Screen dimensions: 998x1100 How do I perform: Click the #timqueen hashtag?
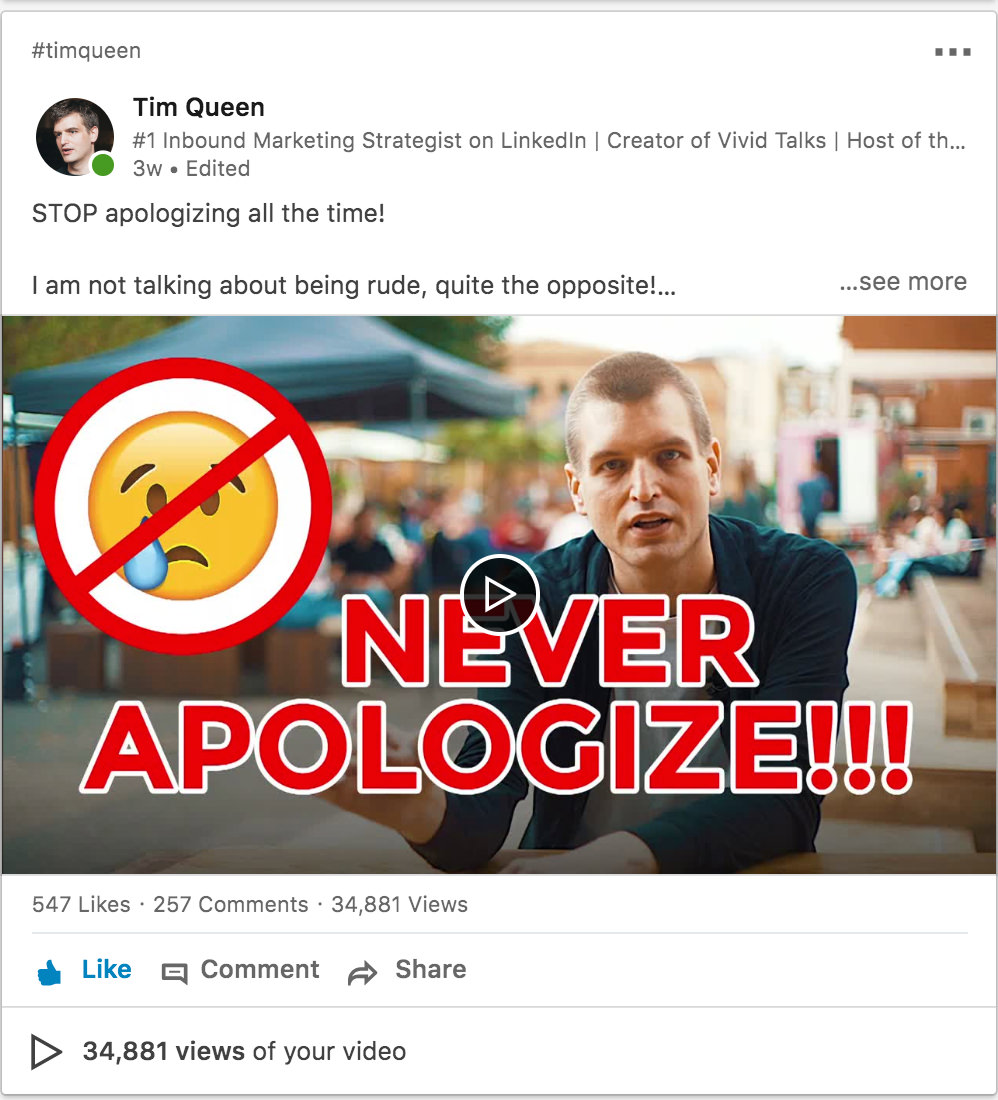point(86,51)
